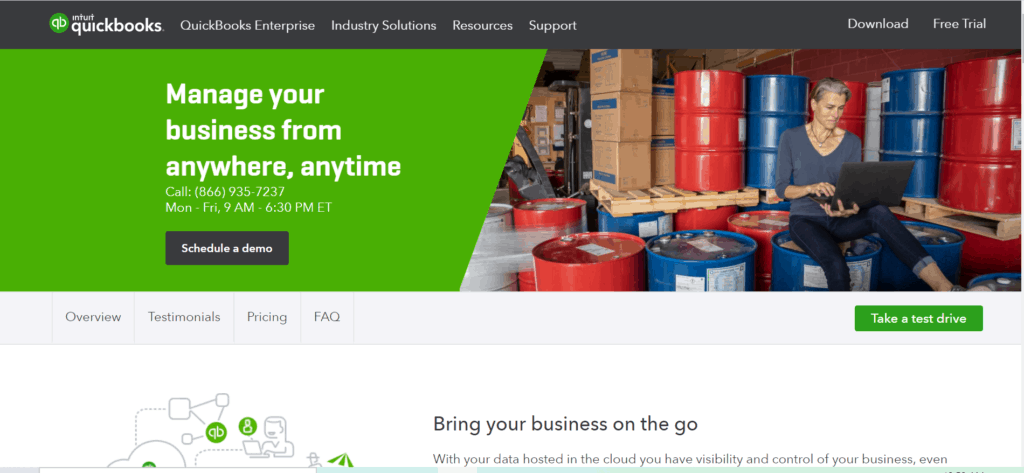The width and height of the screenshot is (1024, 473).
Task: Click the Bring your business on the go heading
Action: pos(566,424)
